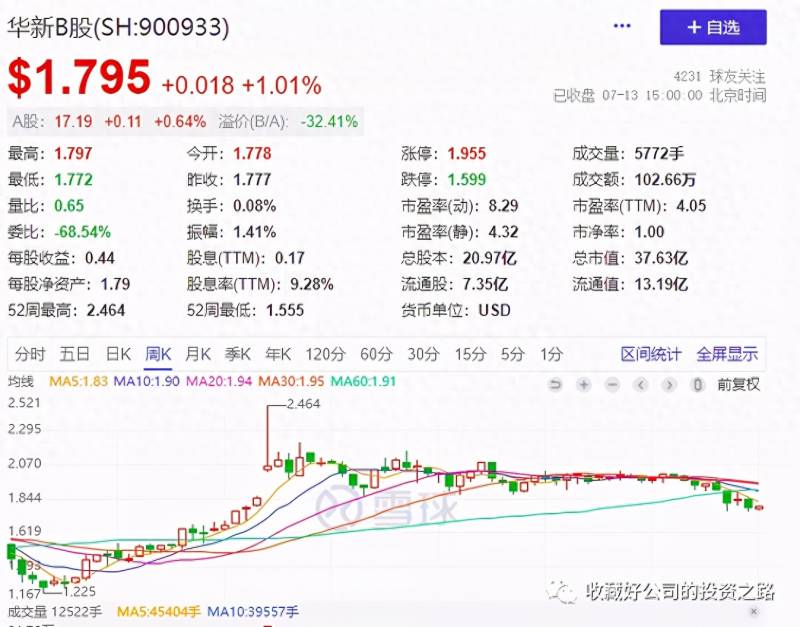Screen dimensions: 800x627
Task: Switch to the 120分 chart tab
Action: click(x=326, y=354)
